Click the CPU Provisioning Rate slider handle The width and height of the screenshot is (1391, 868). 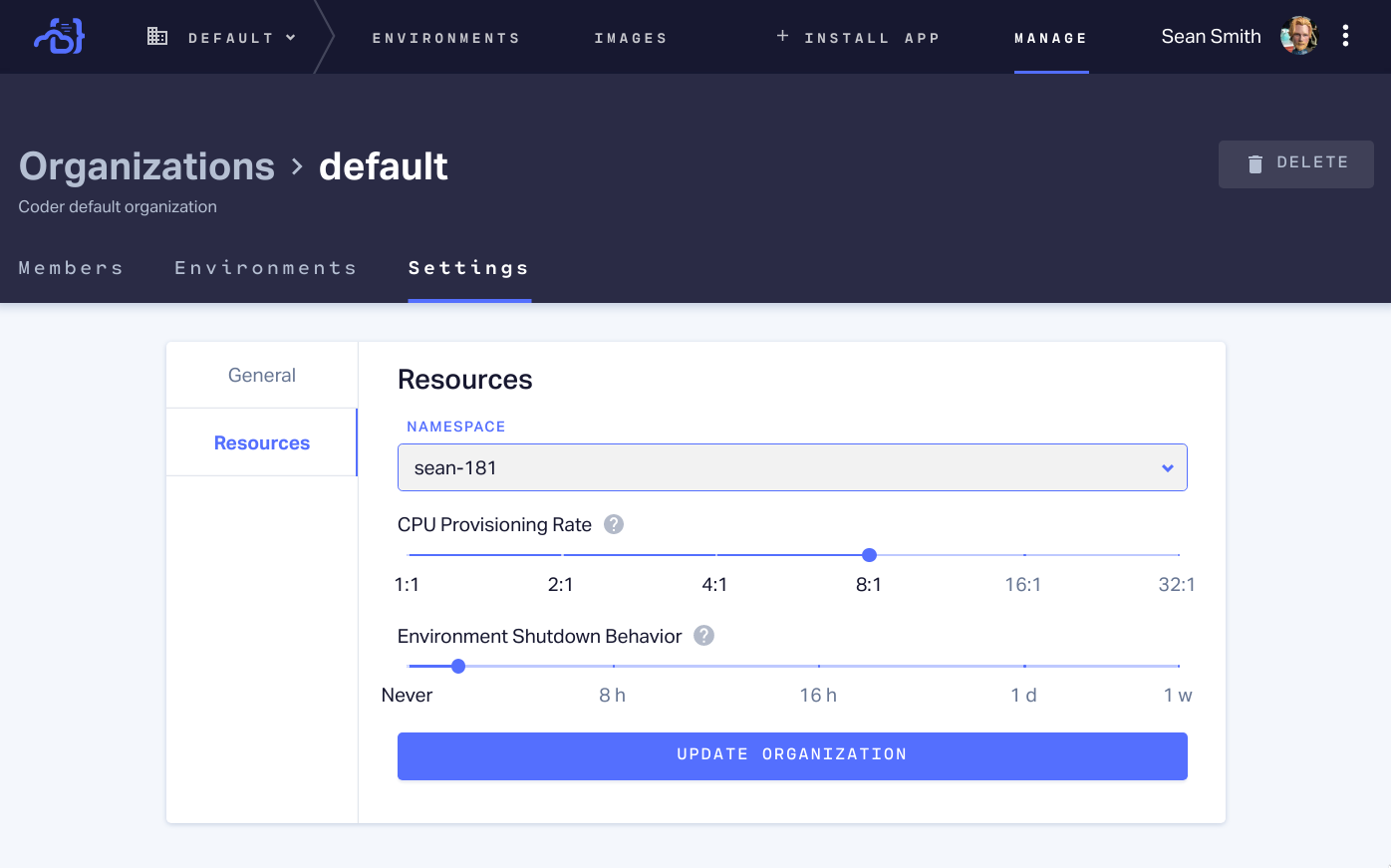pos(869,555)
